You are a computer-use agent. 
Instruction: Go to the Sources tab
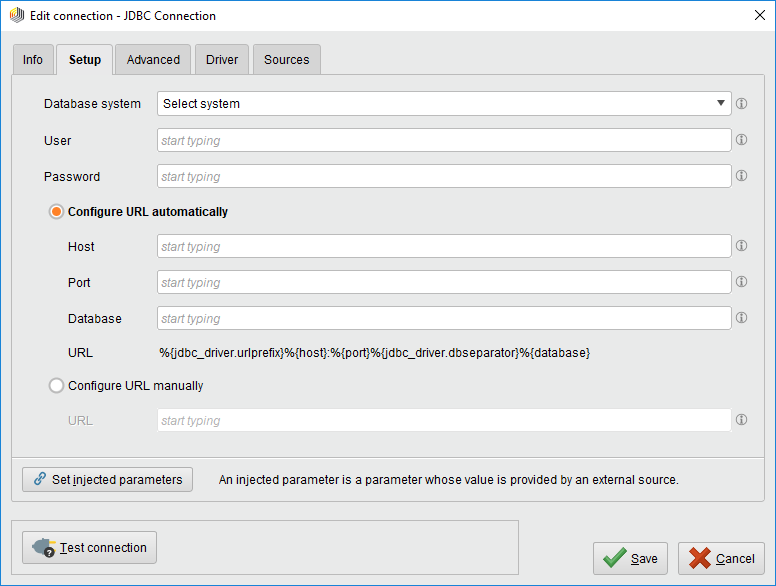coord(286,60)
